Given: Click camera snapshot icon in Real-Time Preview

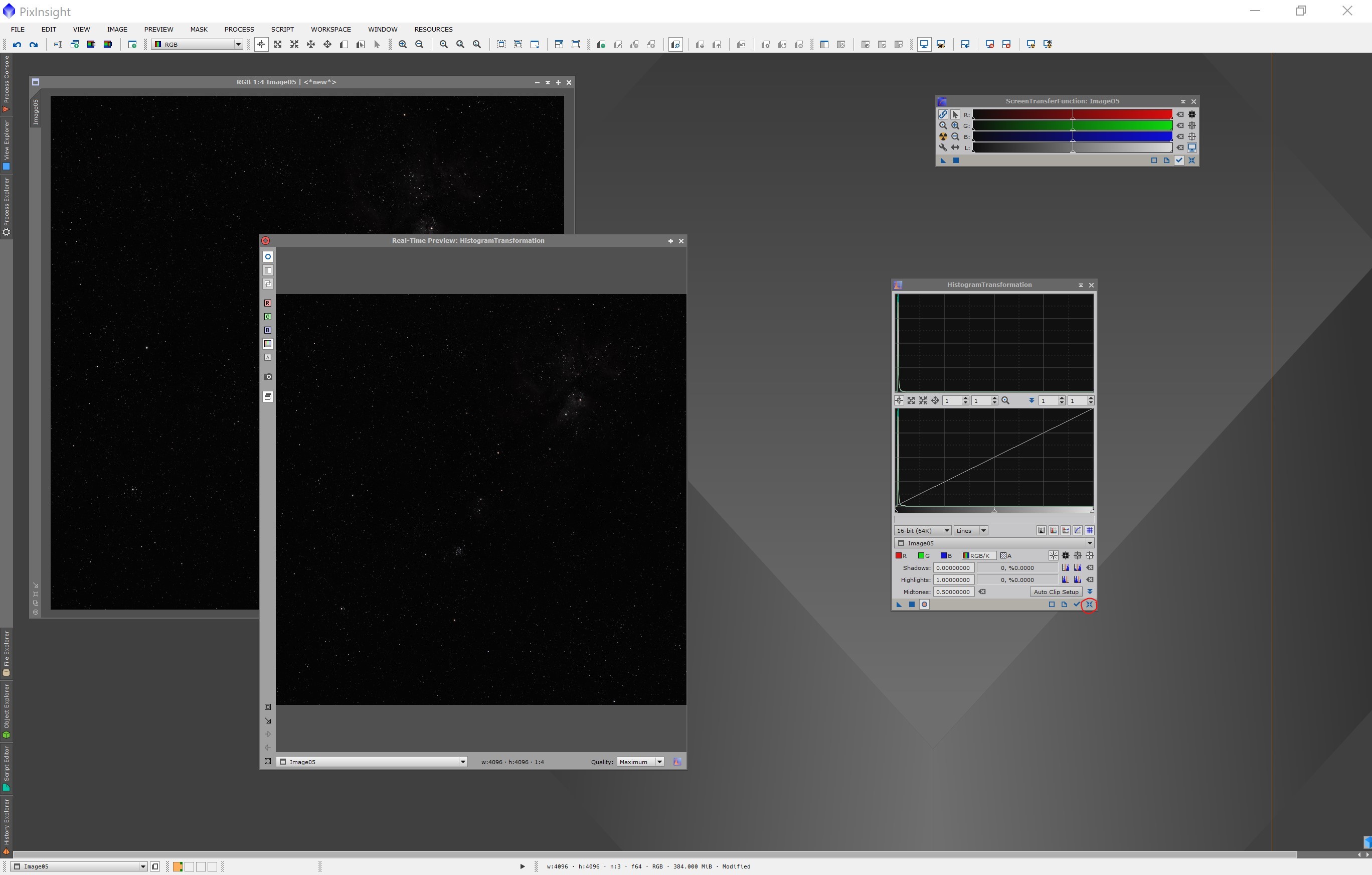Looking at the screenshot, I should click(x=268, y=377).
